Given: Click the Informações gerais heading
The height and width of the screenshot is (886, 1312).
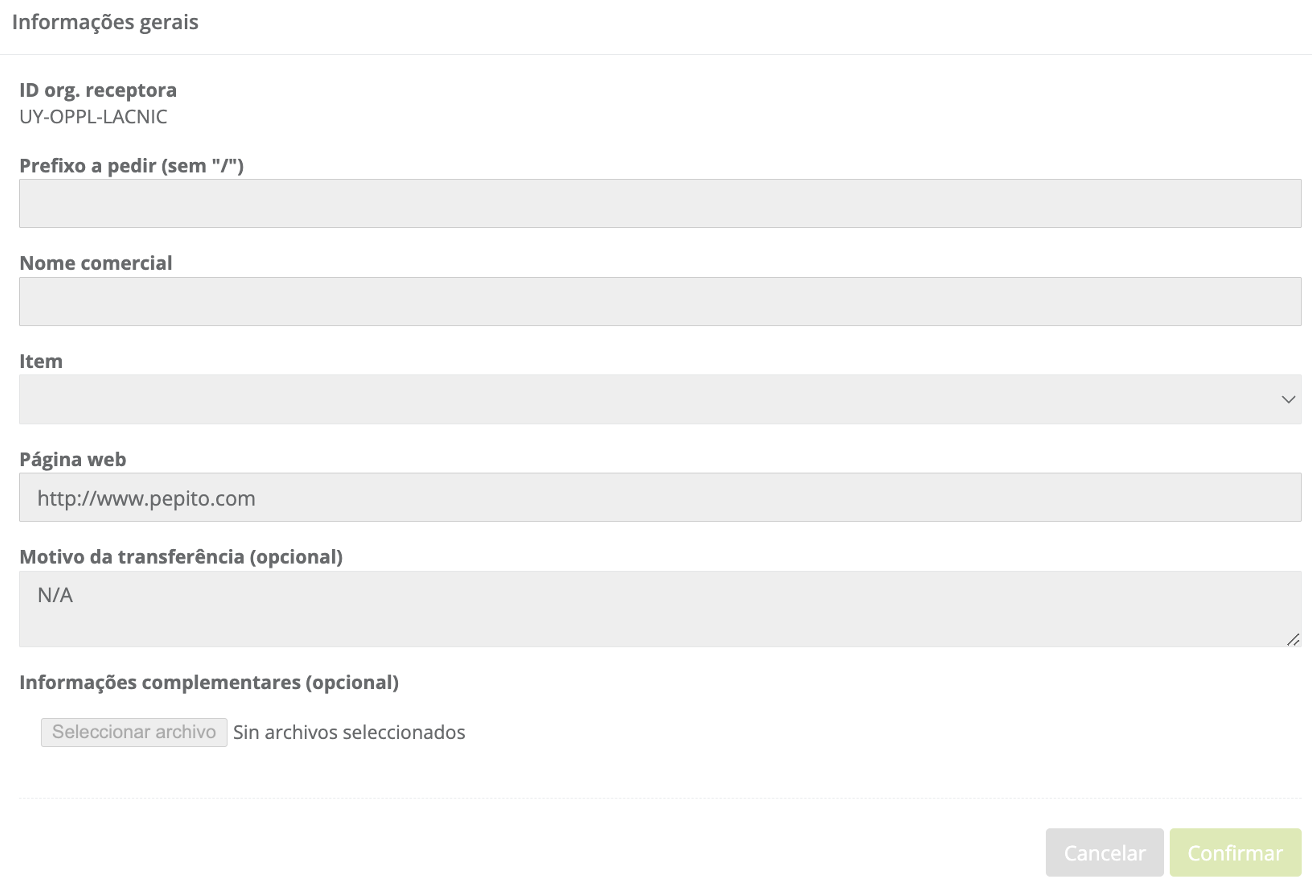Looking at the screenshot, I should click(x=105, y=22).
